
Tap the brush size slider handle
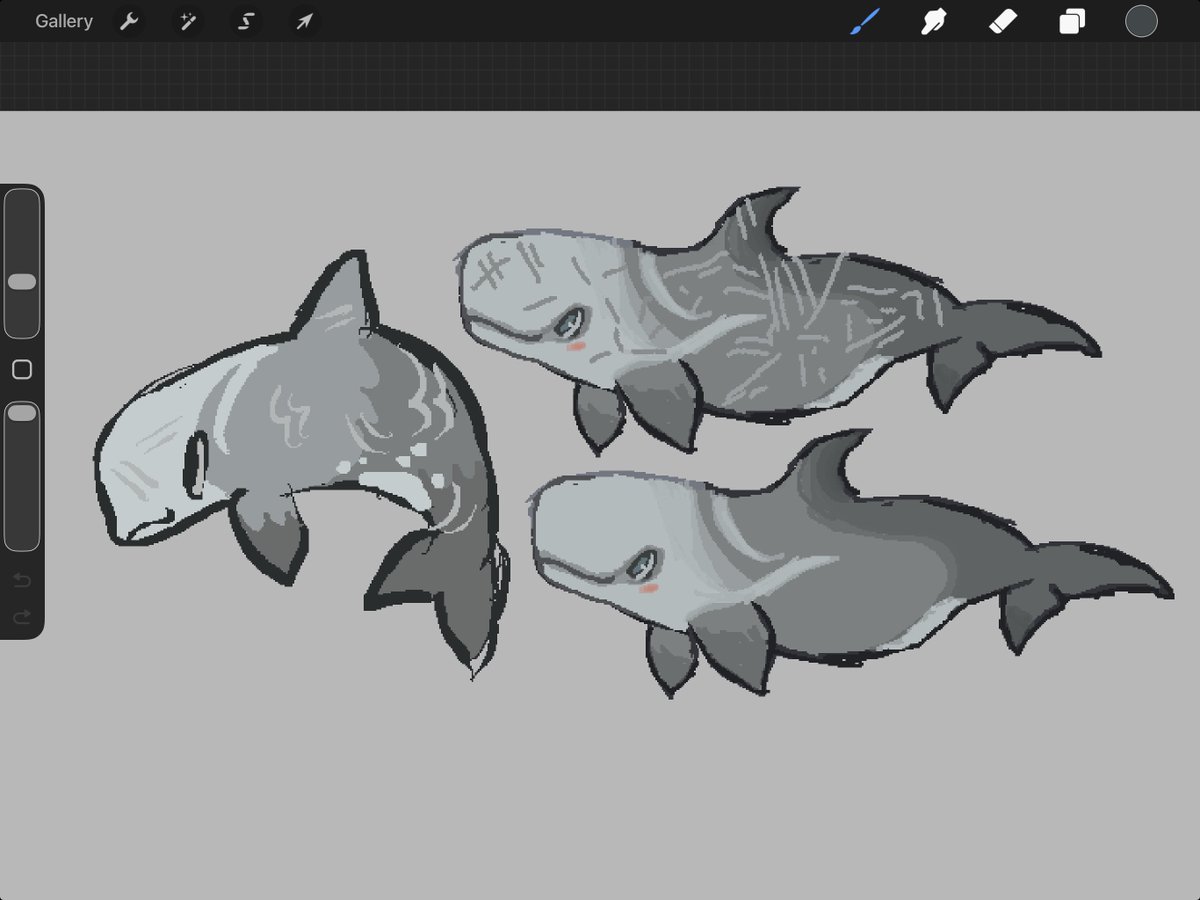coord(22,282)
